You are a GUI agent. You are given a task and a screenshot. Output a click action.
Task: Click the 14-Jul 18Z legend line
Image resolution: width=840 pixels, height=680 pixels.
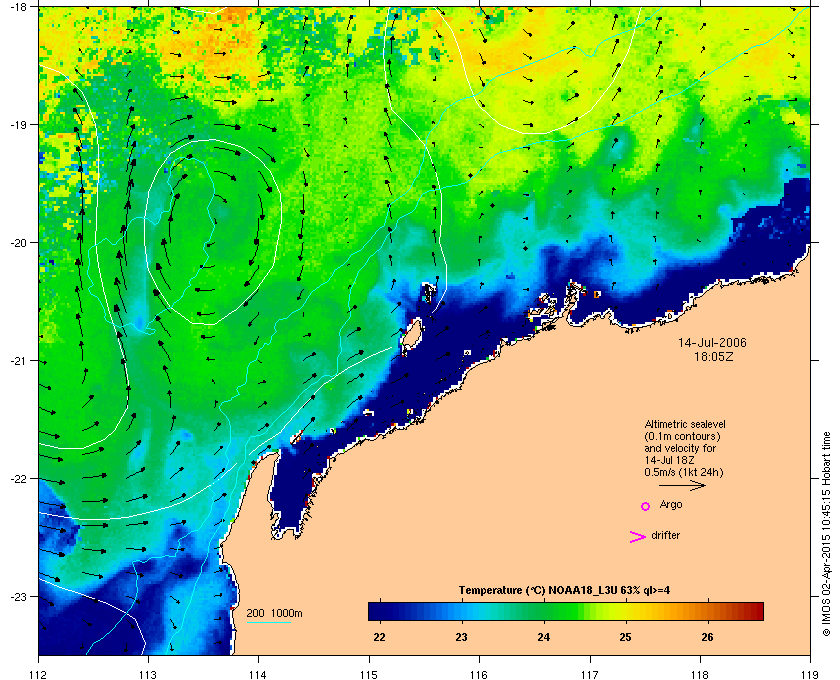pyautogui.click(x=668, y=460)
